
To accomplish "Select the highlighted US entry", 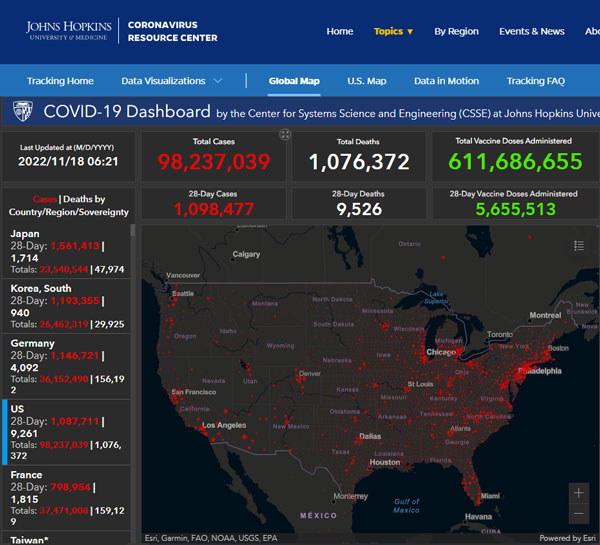I will 67,432.
